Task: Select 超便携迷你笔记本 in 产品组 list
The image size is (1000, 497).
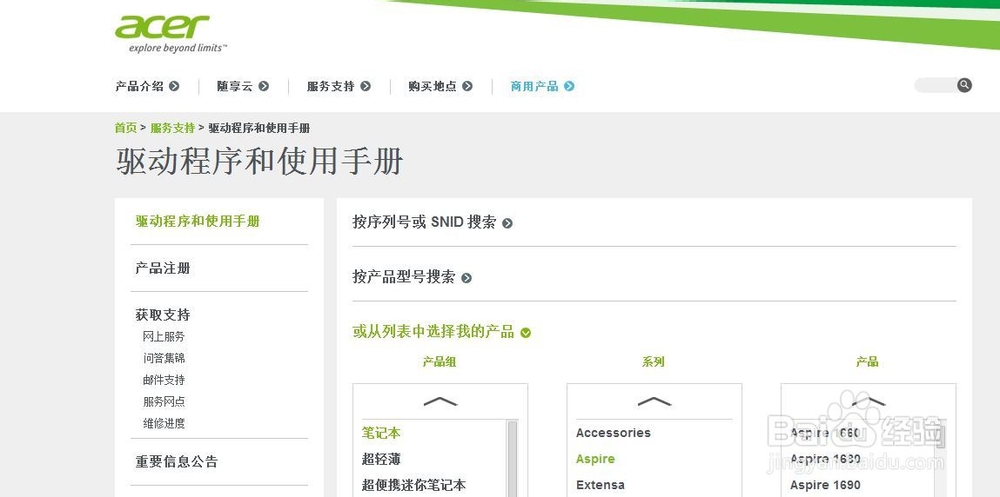Action: 414,486
